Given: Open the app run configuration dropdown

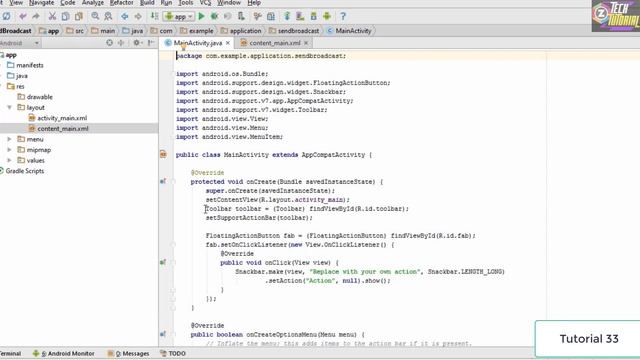Looking at the screenshot, I should 179,16.
